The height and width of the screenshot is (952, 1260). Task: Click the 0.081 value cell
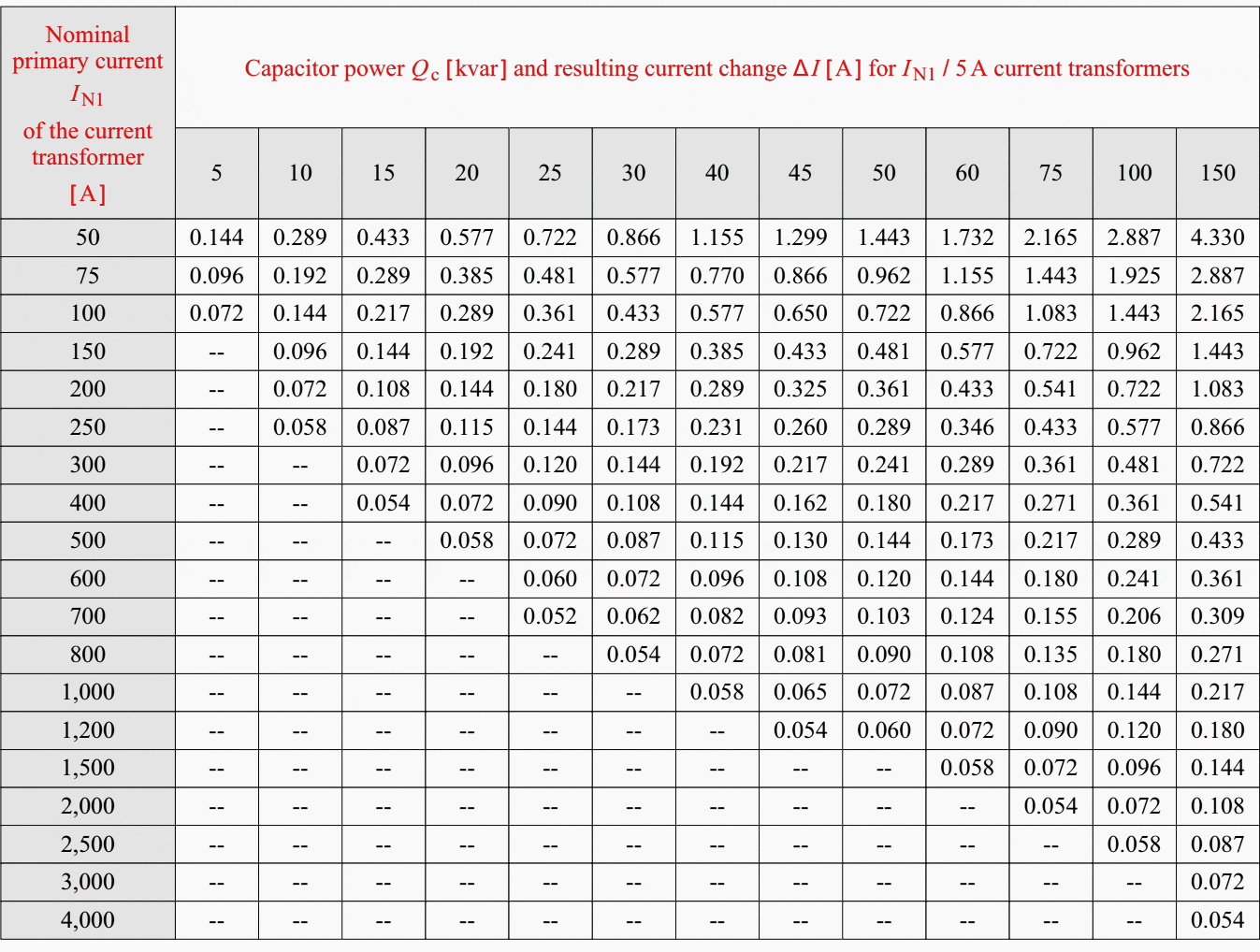click(801, 655)
